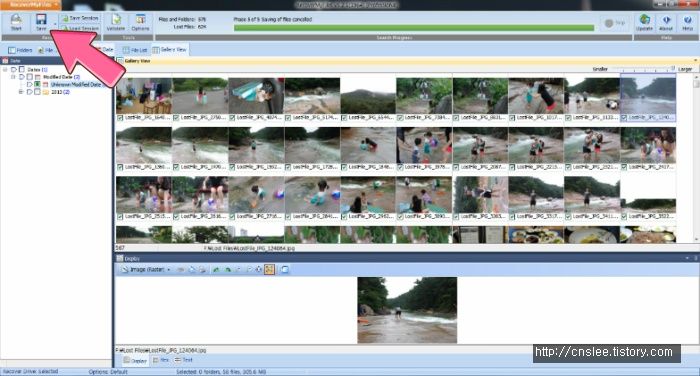Click the triangle filter icon on the Dates row

pos(13,70)
